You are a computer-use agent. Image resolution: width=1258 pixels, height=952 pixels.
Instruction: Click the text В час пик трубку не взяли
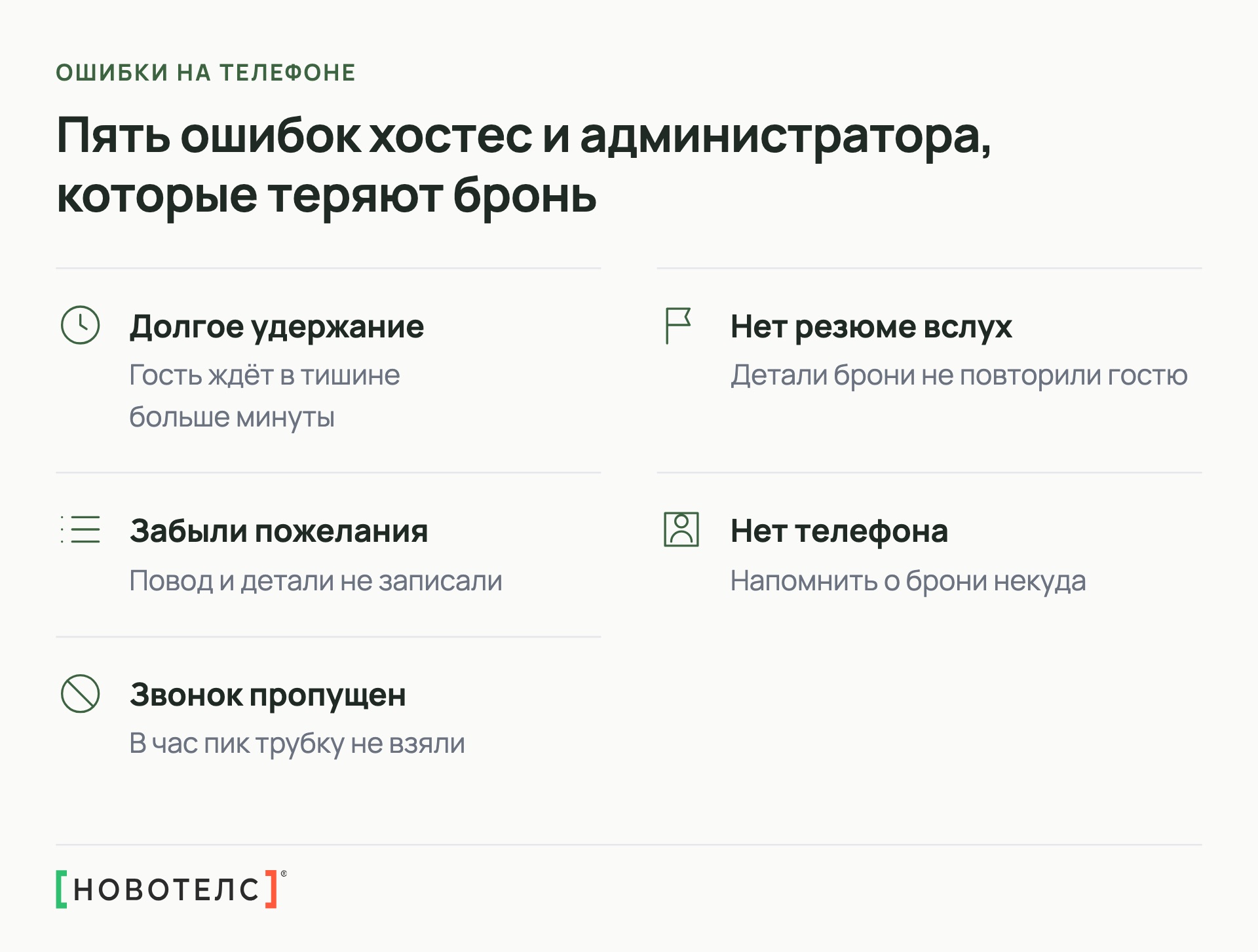297,744
